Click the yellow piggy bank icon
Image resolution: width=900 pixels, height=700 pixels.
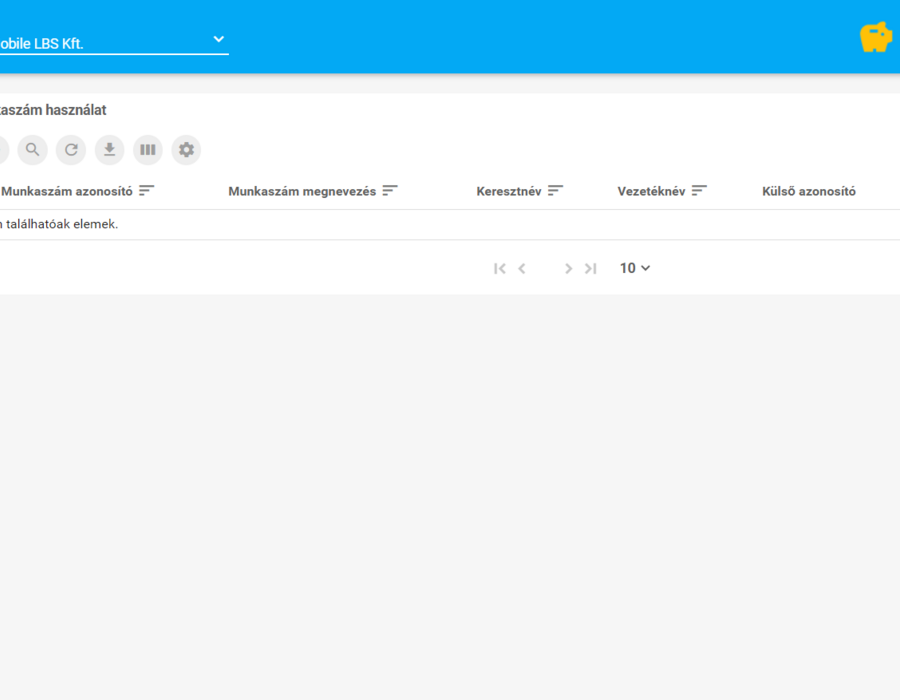point(876,37)
